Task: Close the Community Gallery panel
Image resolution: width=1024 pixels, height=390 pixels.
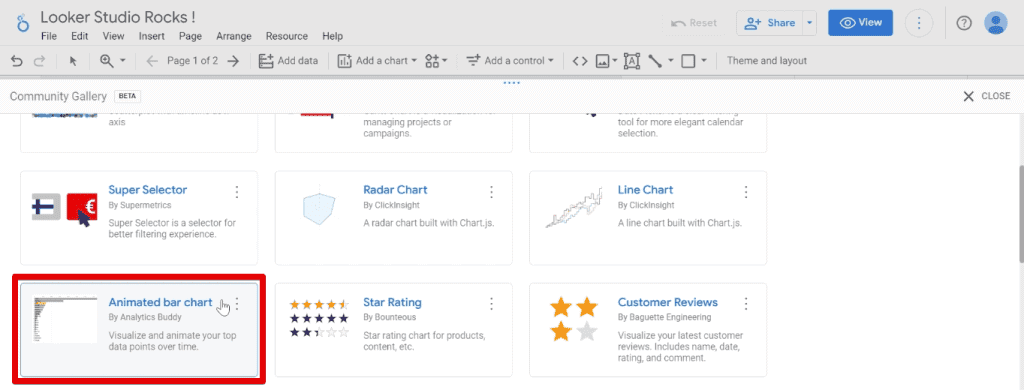Action: [986, 96]
